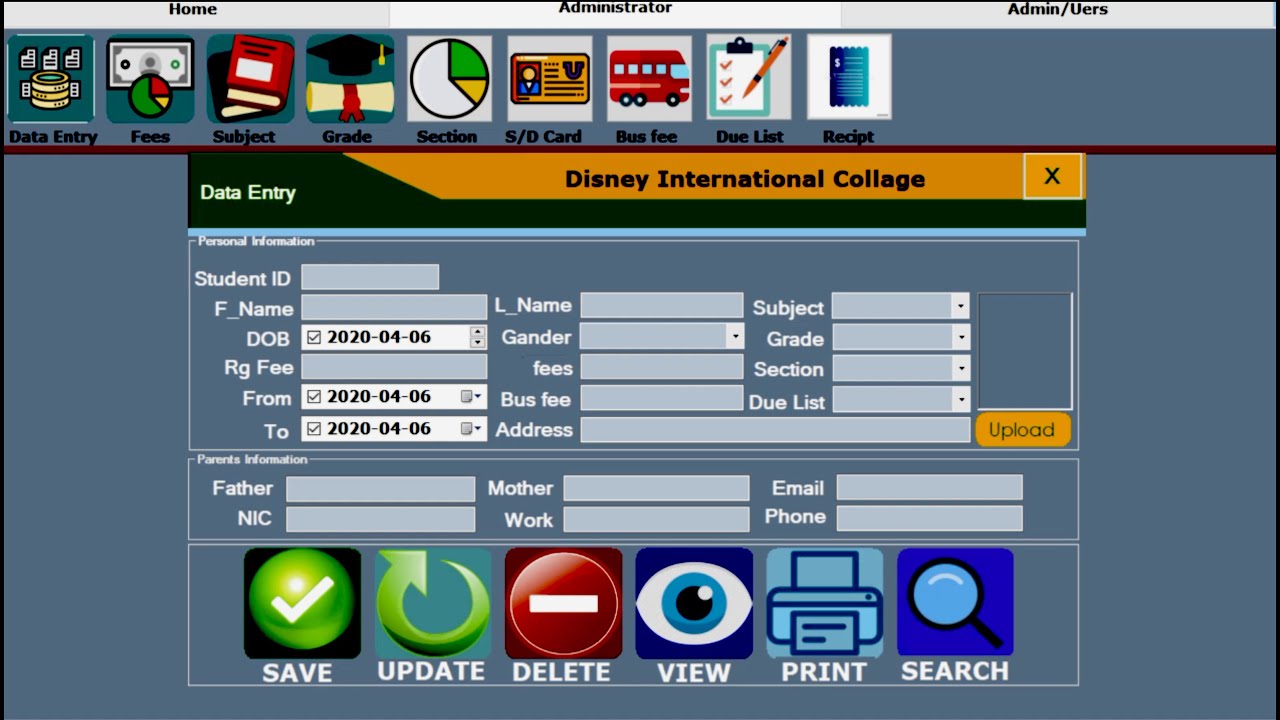Open the S/D Card icon

pos(549,79)
